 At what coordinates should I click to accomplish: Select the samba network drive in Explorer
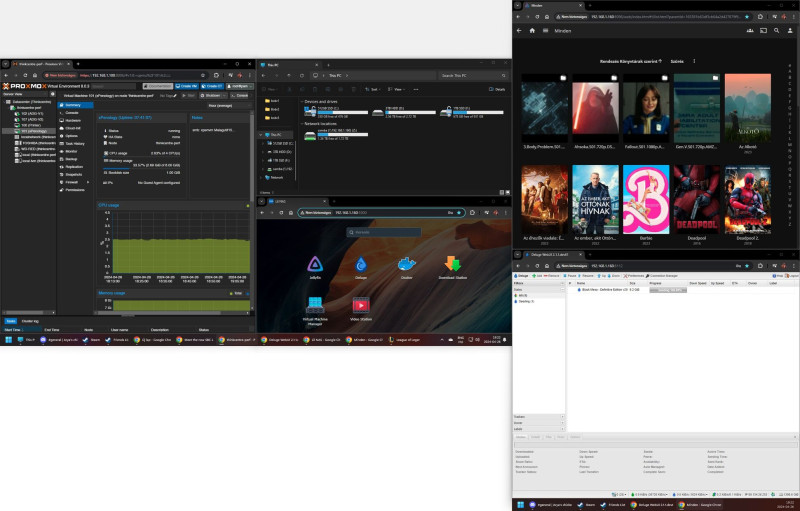335,135
